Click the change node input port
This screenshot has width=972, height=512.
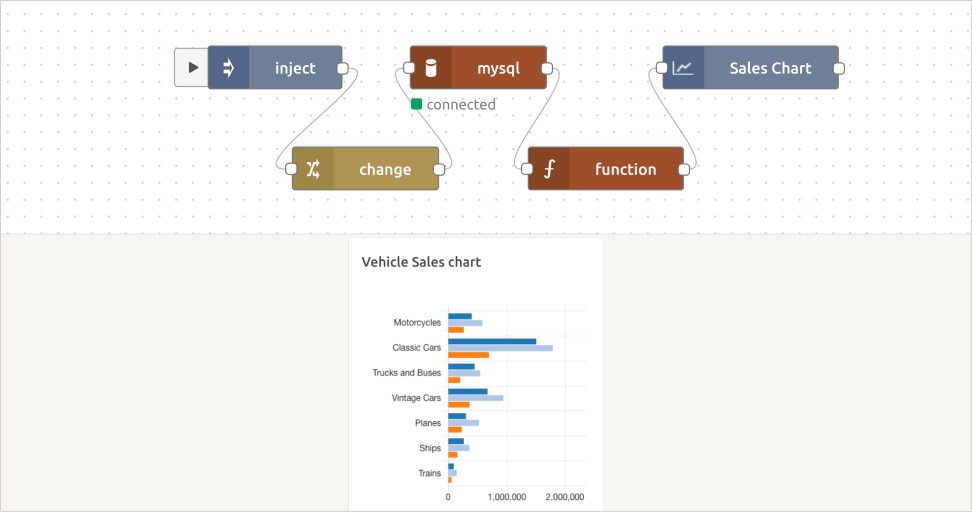pos(291,169)
